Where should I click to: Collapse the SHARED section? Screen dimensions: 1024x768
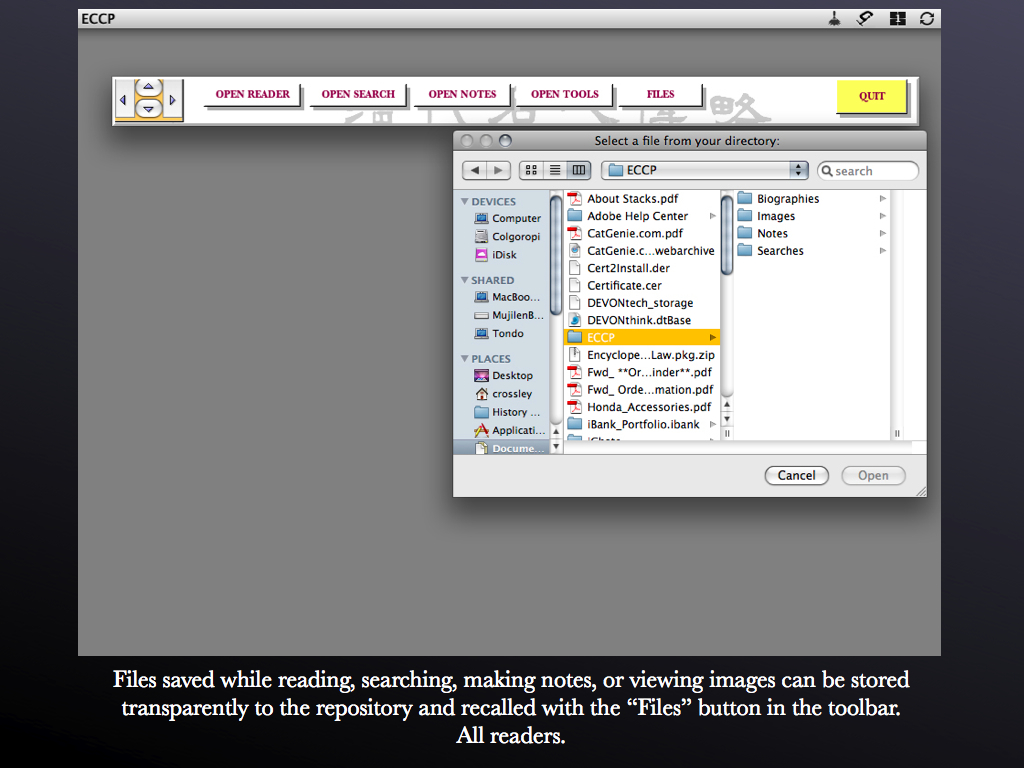click(464, 280)
